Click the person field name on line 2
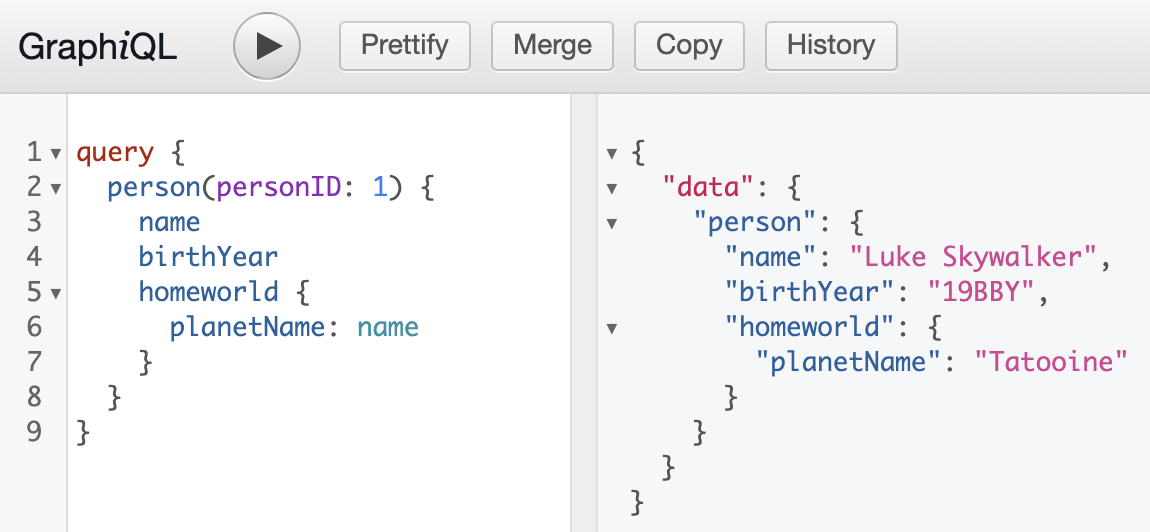 pos(154,189)
